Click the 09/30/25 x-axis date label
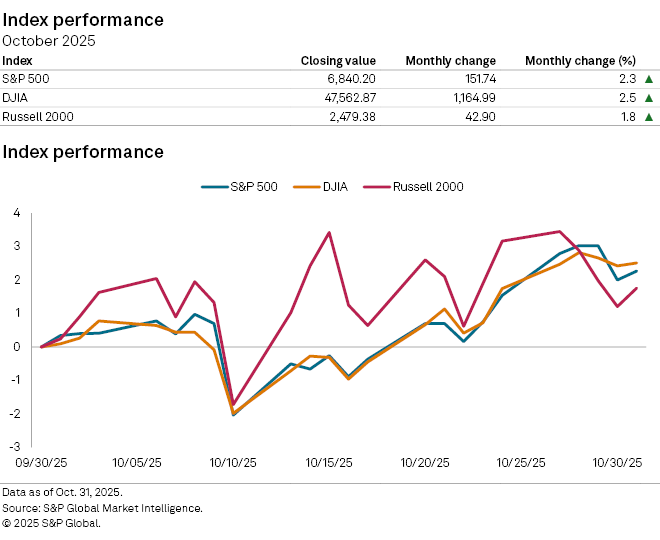Viewport: 660px width, 540px height. [42, 463]
